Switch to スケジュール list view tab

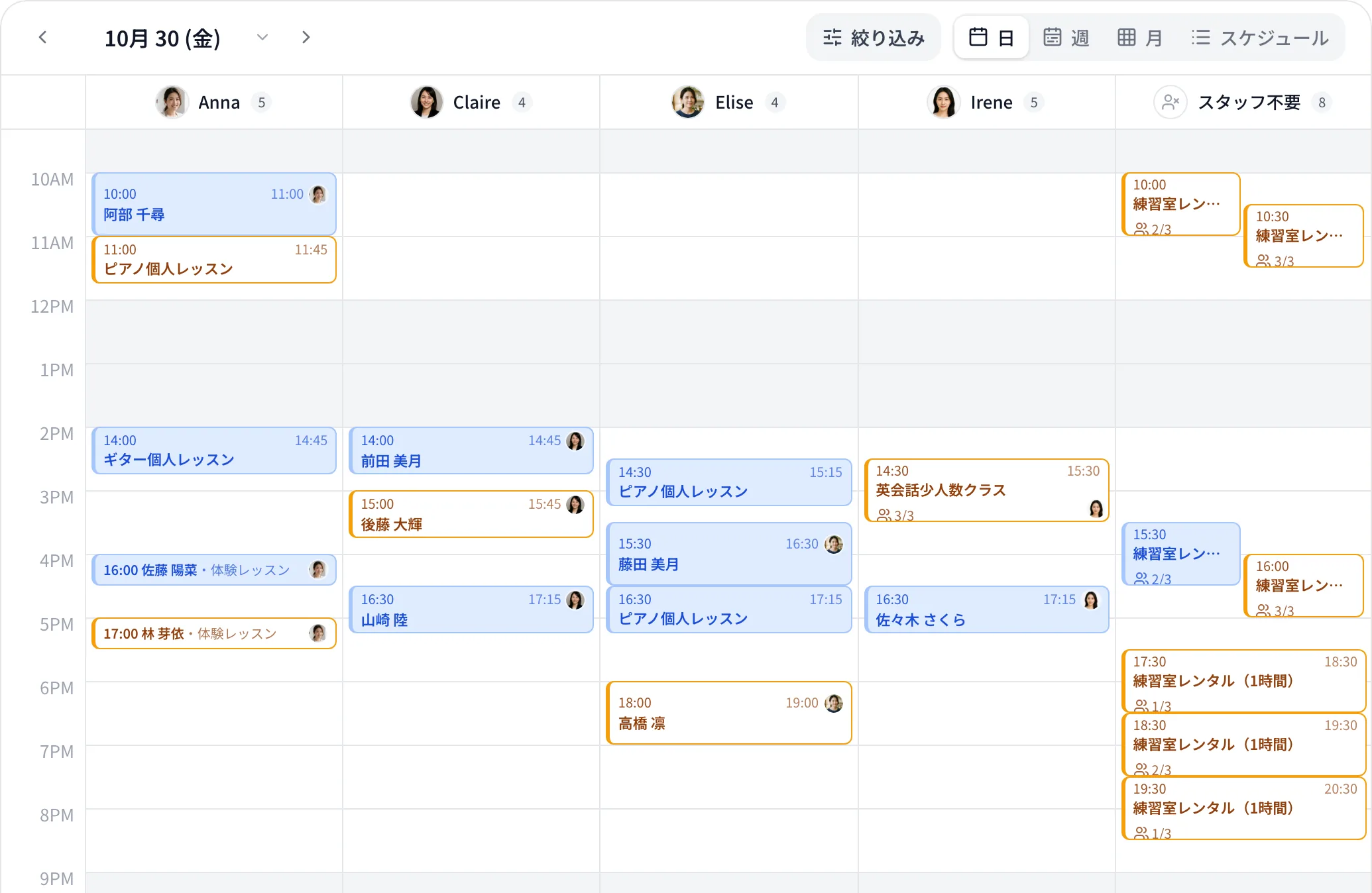pyautogui.click(x=1260, y=38)
